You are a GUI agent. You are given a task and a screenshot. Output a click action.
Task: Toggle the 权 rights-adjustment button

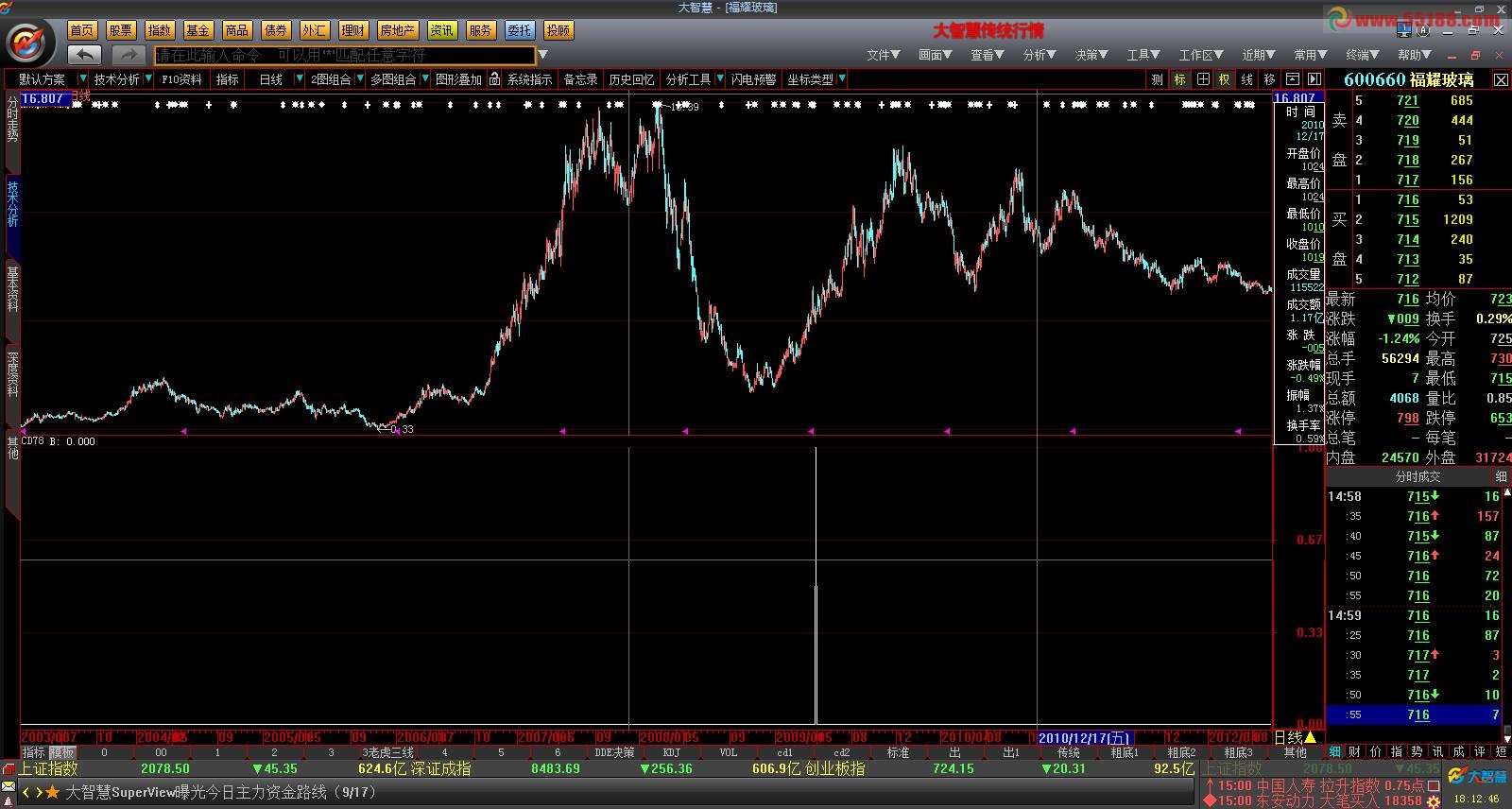point(1225,79)
